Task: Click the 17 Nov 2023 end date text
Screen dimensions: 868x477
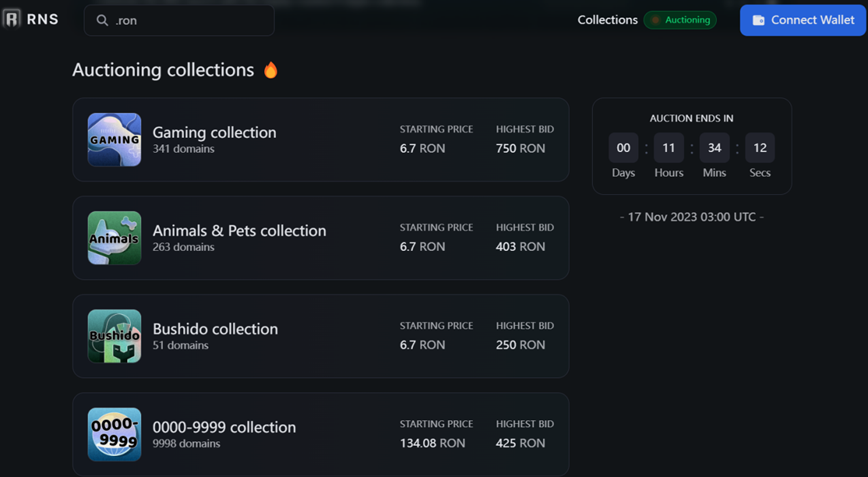Action: (x=691, y=216)
